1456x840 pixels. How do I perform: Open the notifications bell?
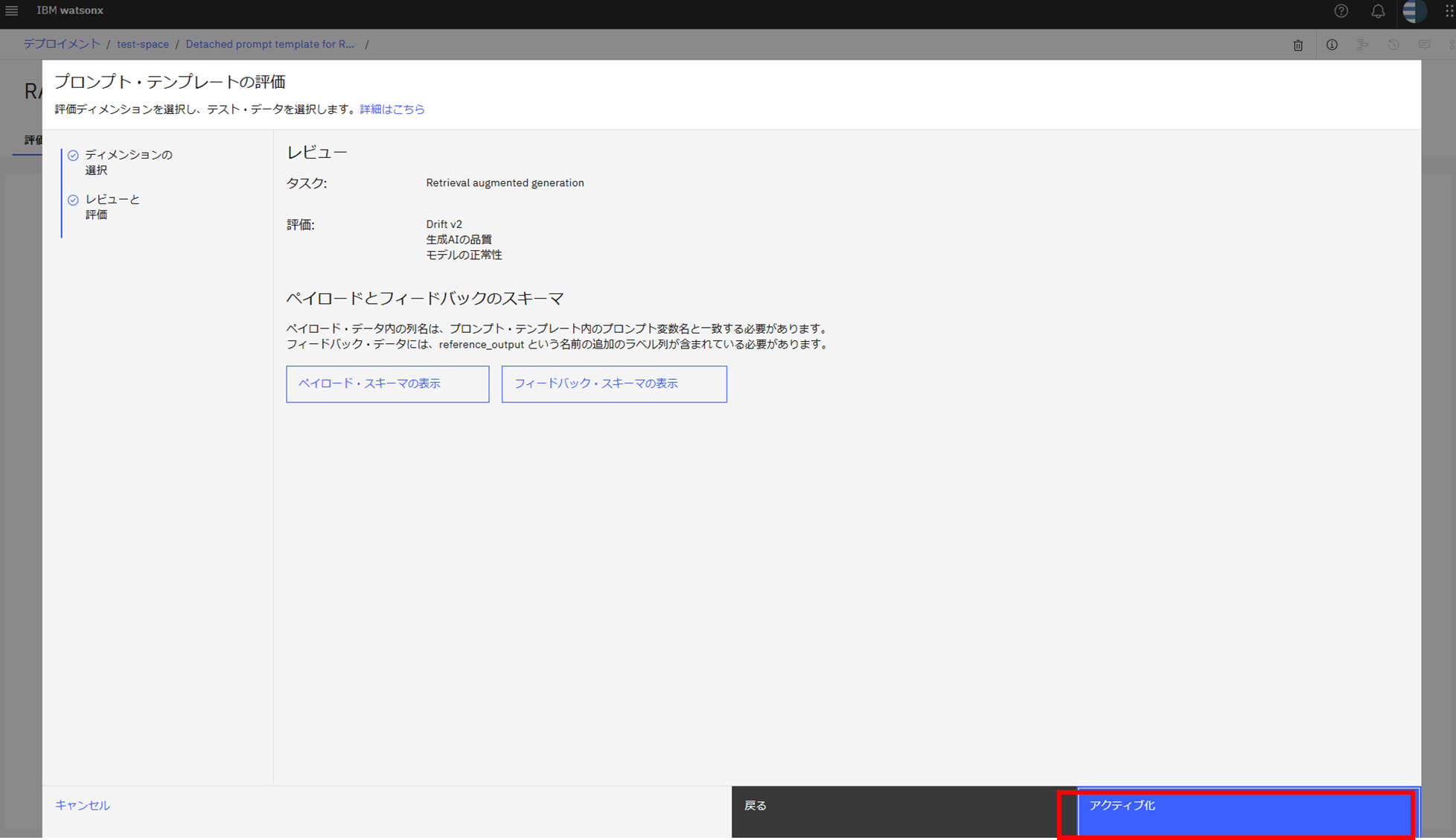coord(1378,11)
